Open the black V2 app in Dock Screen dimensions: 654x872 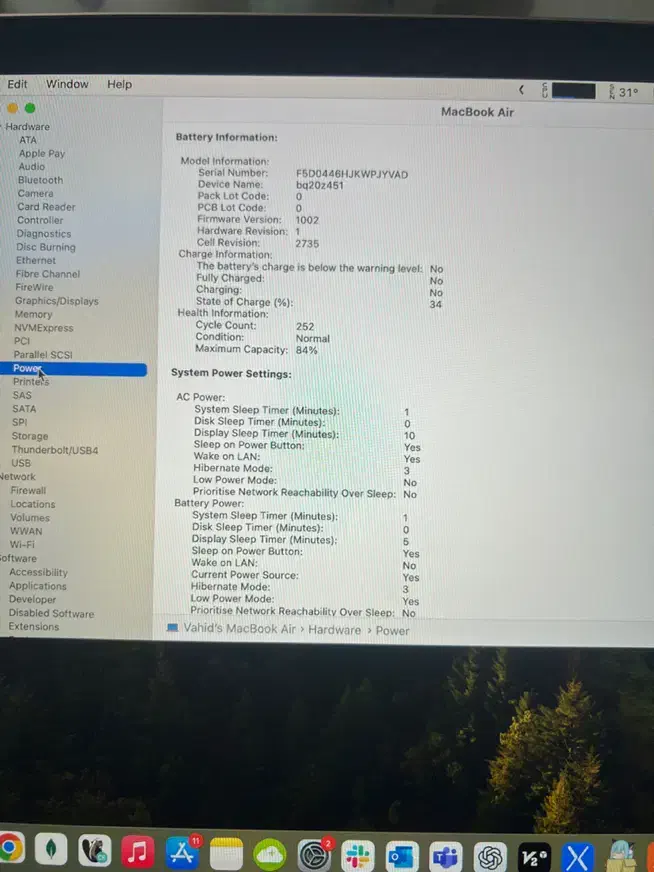[x=534, y=858]
